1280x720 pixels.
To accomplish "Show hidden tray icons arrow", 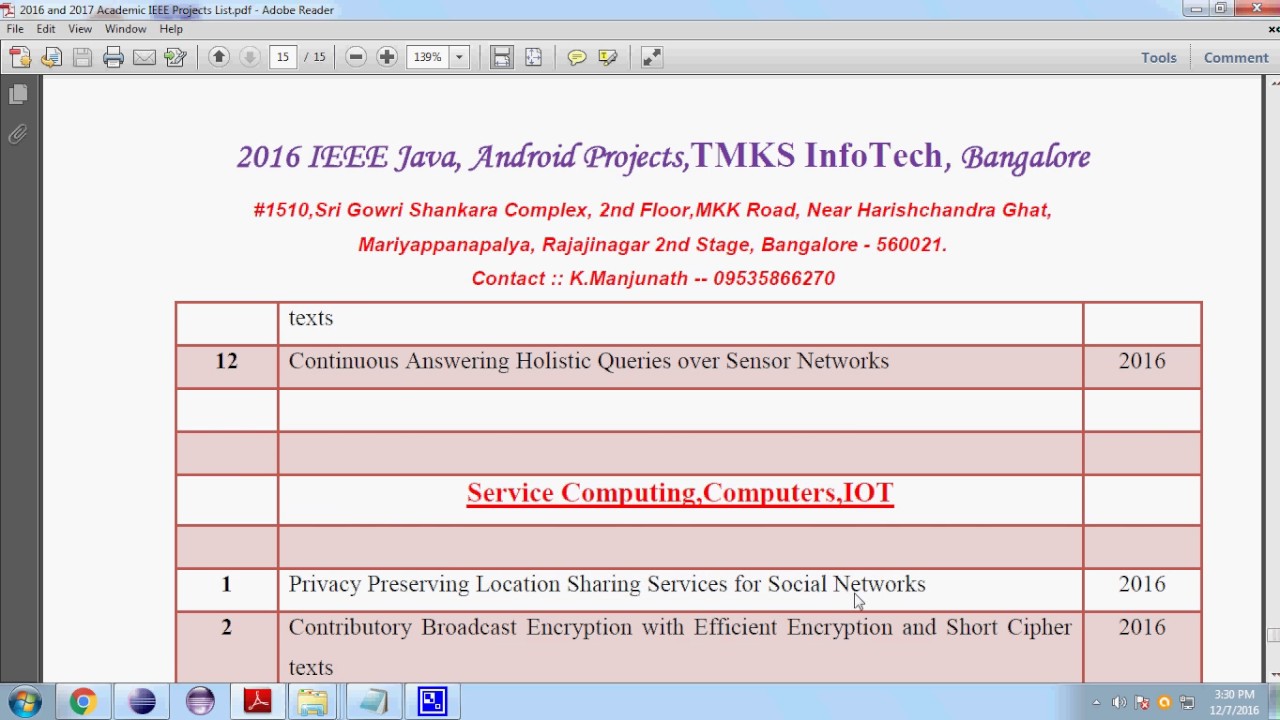I will click(x=1096, y=703).
